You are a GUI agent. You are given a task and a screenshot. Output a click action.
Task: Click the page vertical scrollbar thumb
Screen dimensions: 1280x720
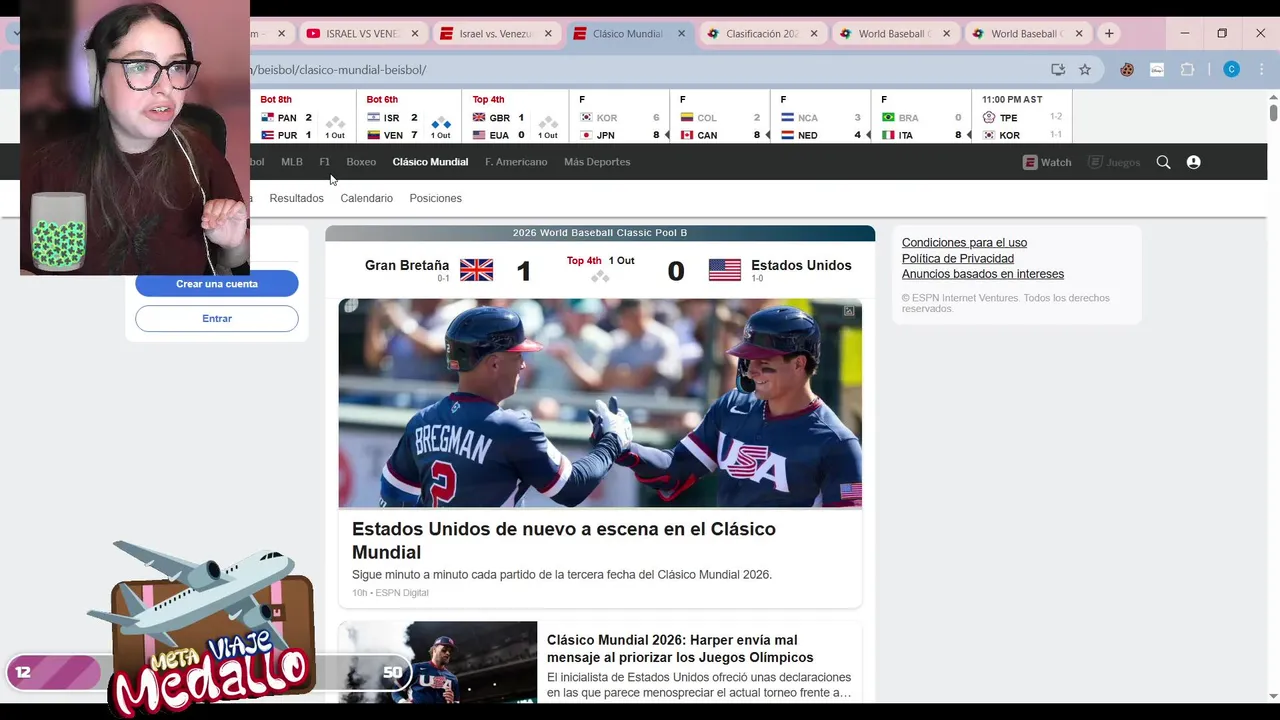pyautogui.click(x=1273, y=113)
